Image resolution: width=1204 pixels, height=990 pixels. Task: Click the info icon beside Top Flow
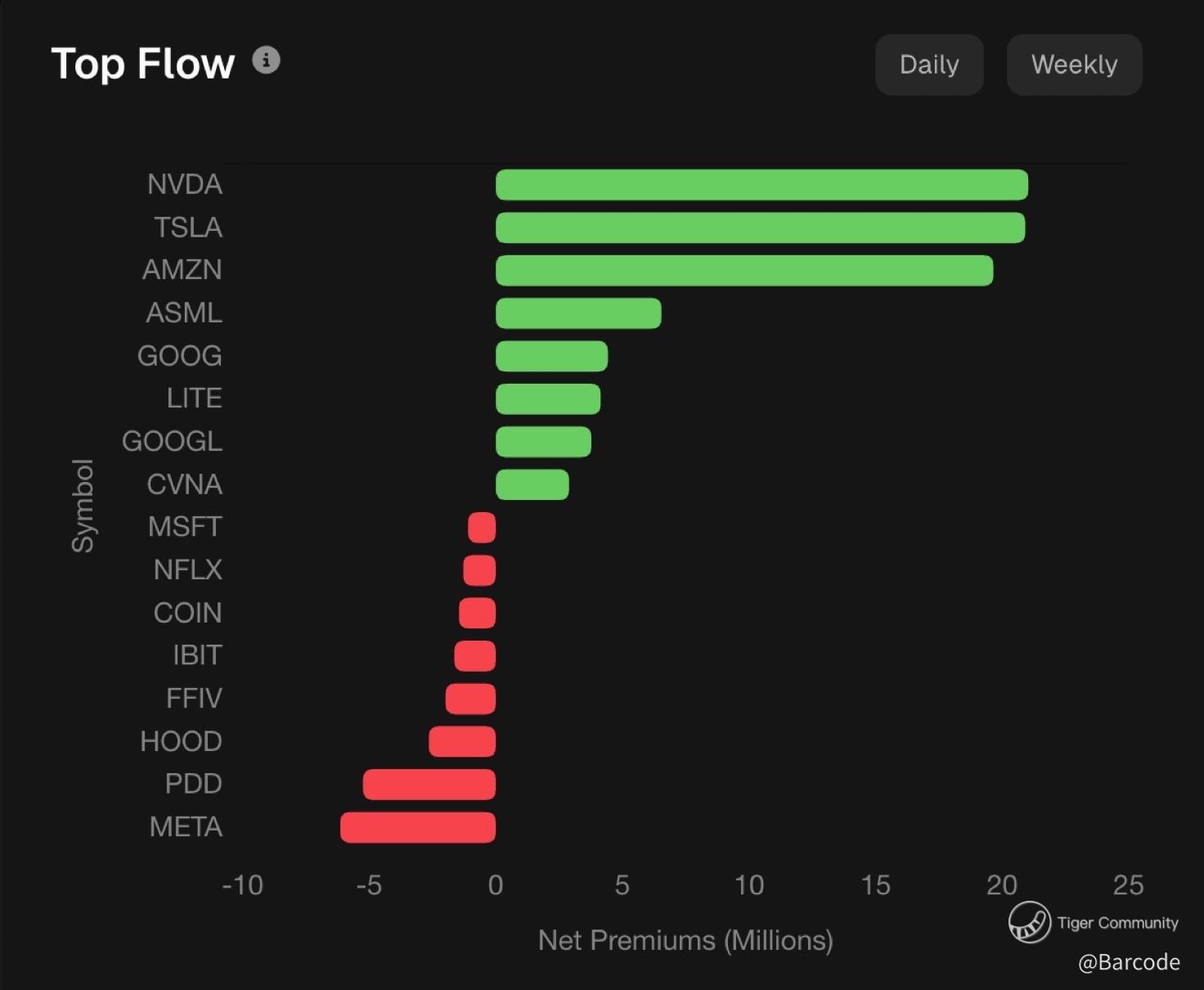266,61
